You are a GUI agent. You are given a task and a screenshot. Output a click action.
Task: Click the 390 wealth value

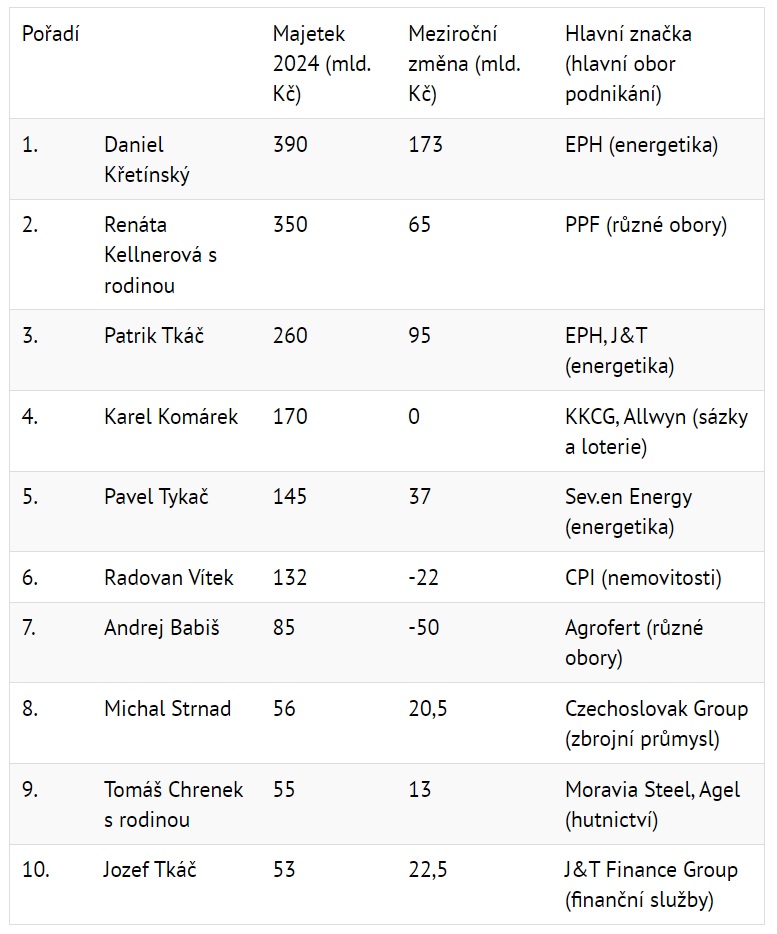[x=290, y=145]
